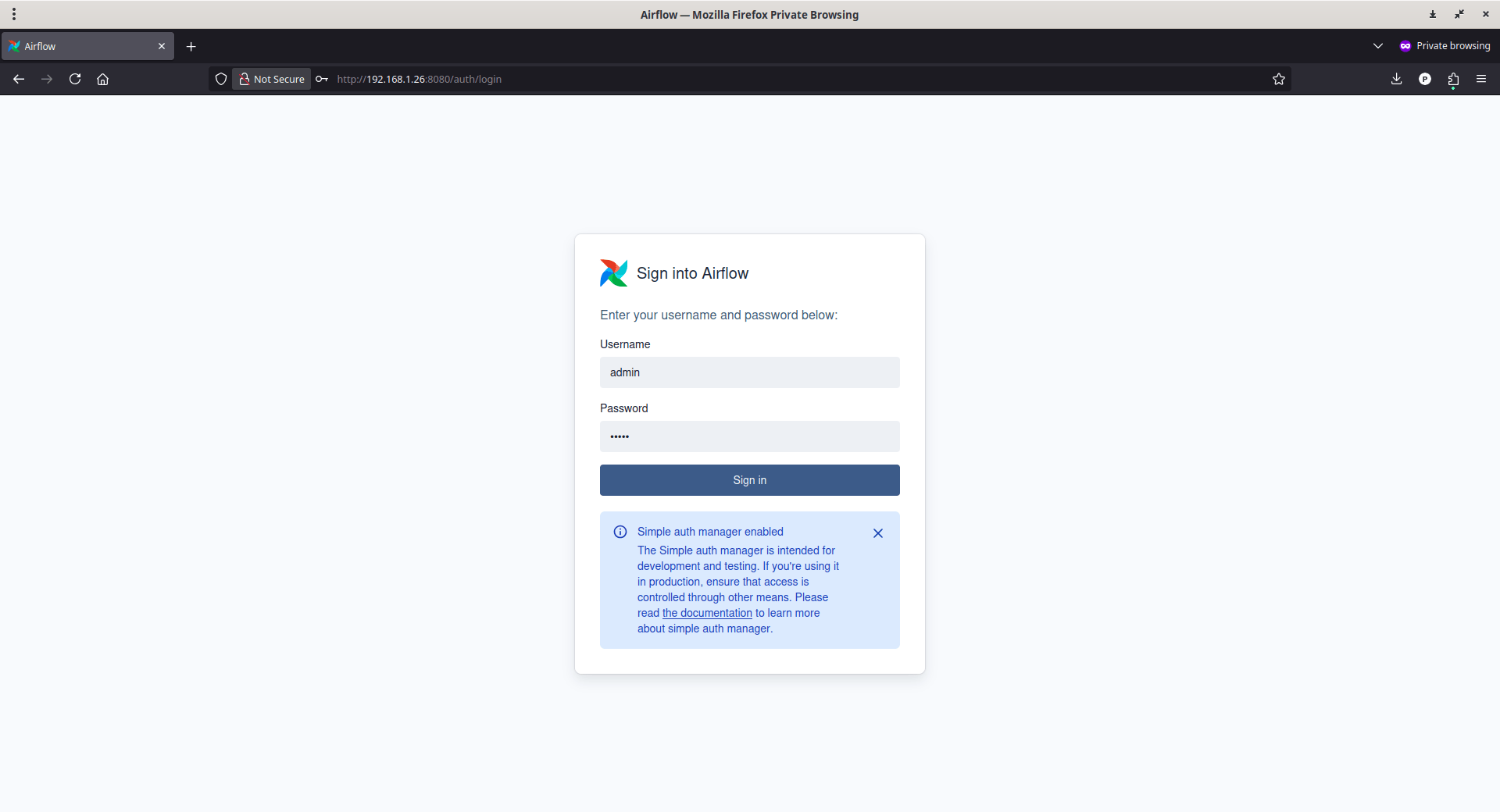Close the Firefox window
Screen dimensions: 1500x812
[x=1486, y=14]
